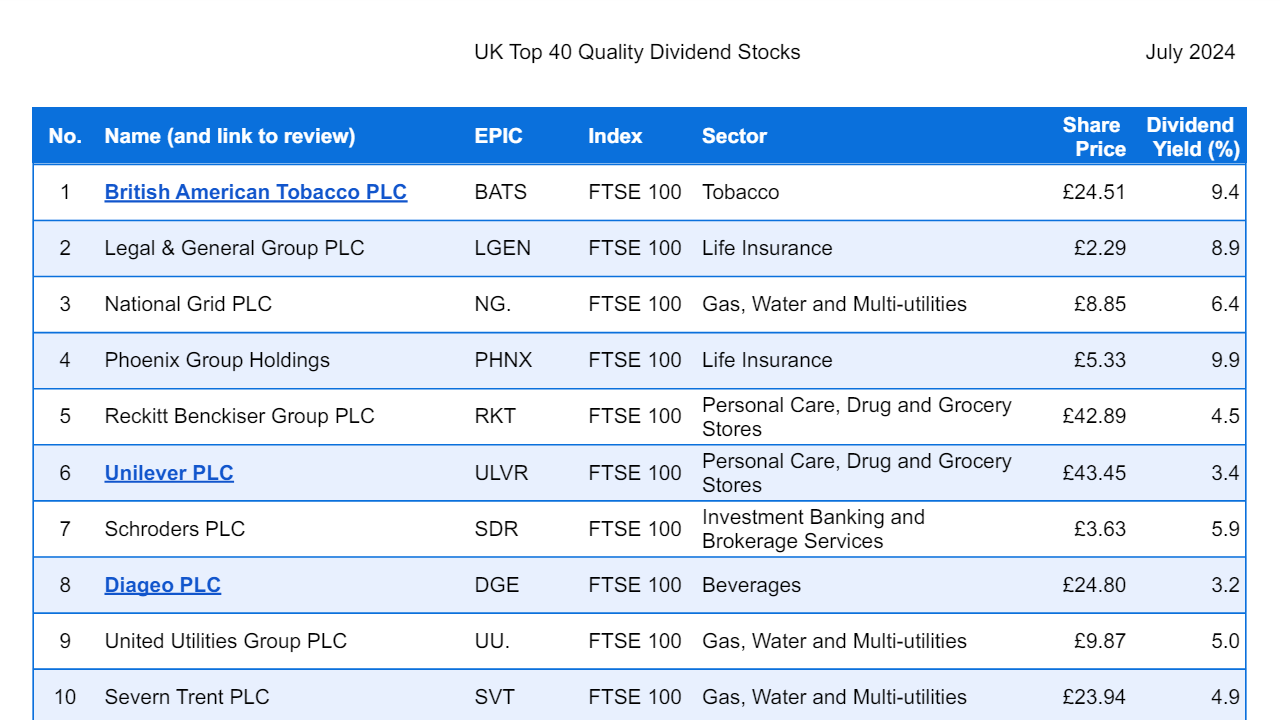
Task: Click the 'Name (and link to review)' column header
Action: tap(230, 136)
